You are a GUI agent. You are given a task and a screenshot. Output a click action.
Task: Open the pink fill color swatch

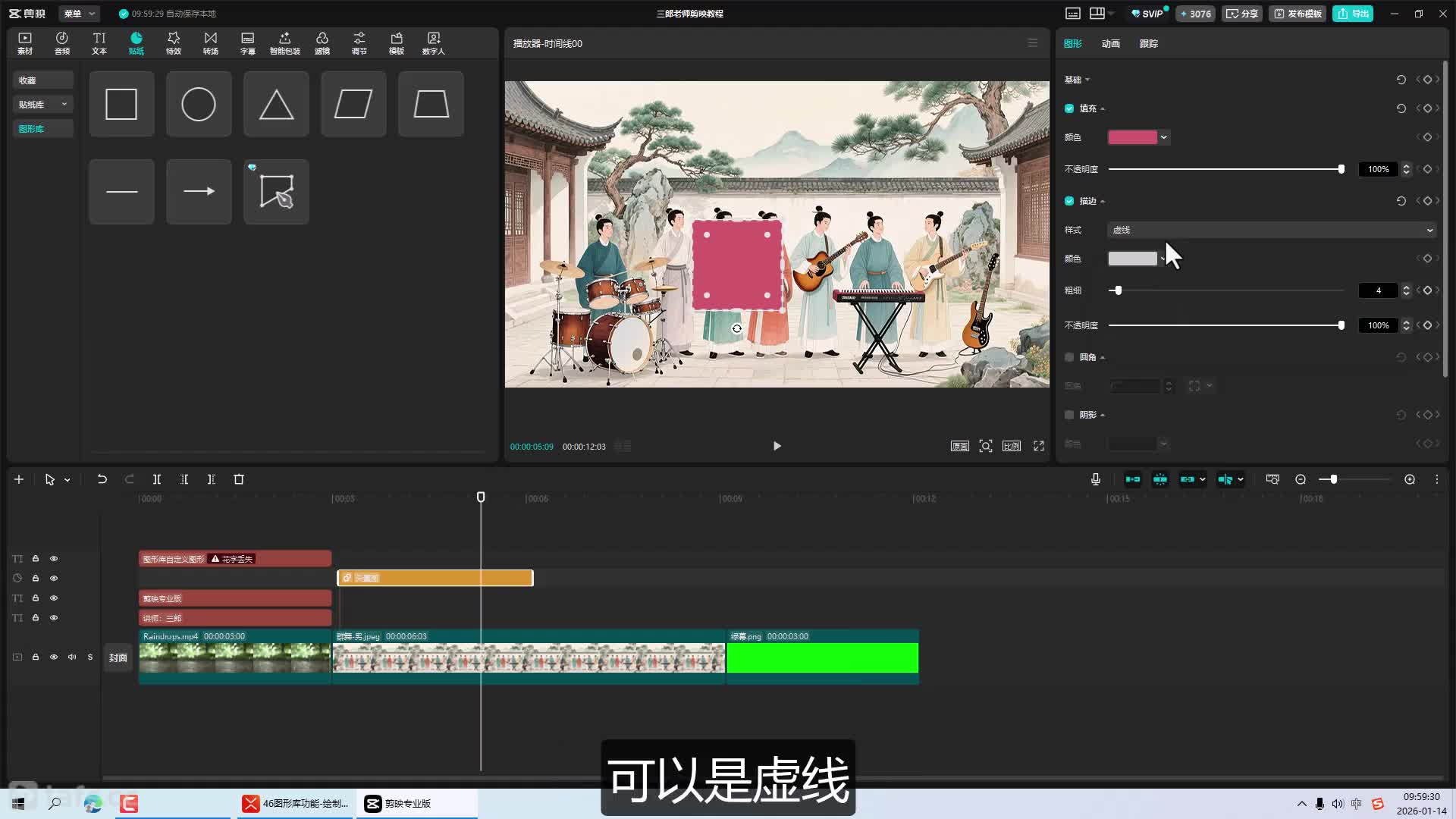[1132, 137]
